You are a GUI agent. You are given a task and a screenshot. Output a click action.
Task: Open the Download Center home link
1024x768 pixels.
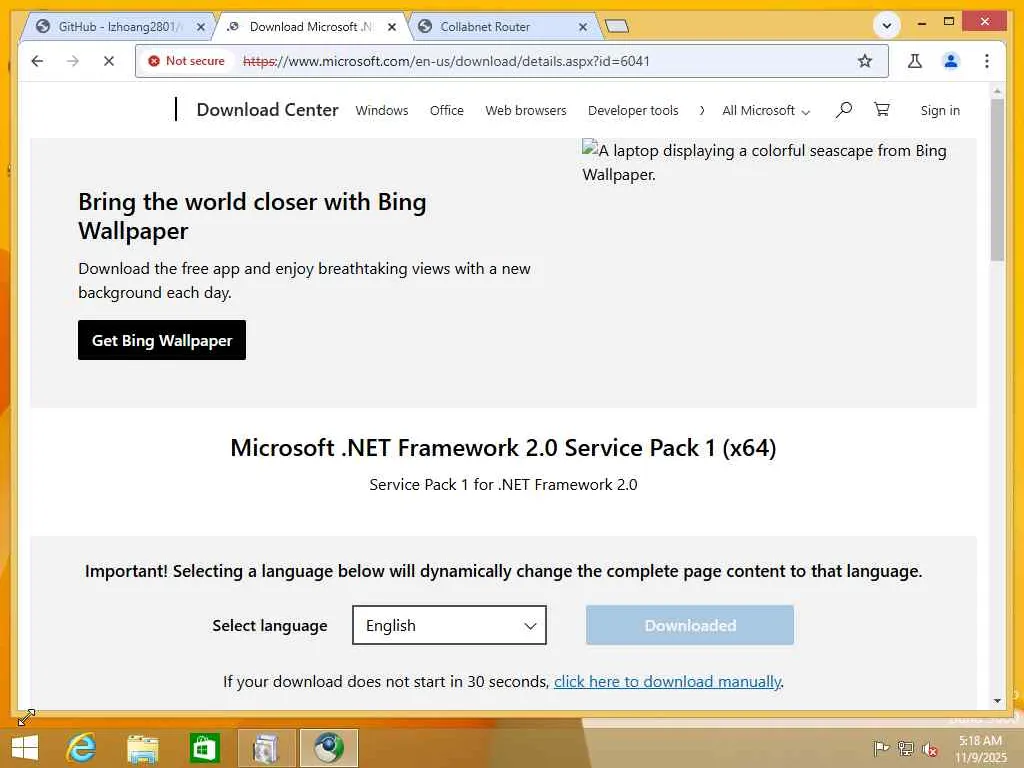pos(267,110)
